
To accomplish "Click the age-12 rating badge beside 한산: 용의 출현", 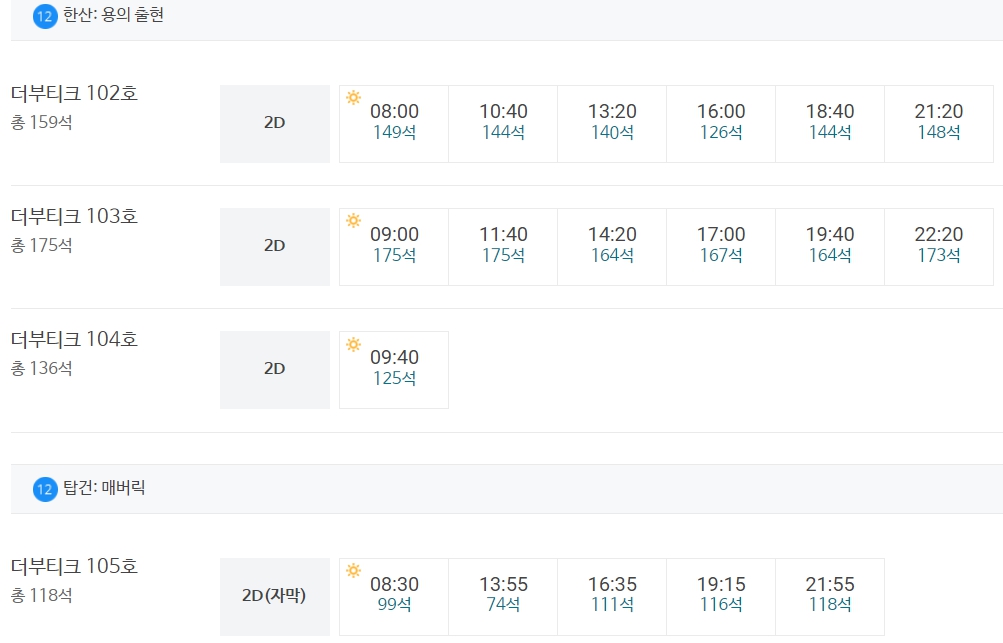I will click(x=45, y=16).
